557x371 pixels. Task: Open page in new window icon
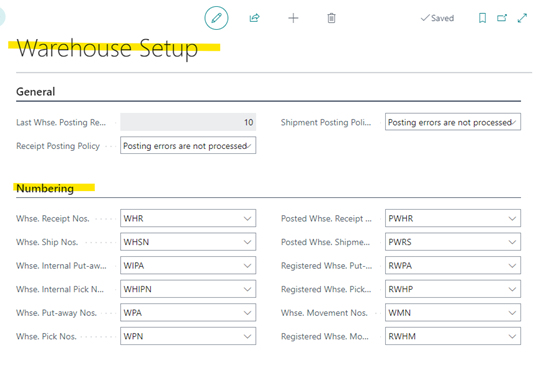coord(502,18)
